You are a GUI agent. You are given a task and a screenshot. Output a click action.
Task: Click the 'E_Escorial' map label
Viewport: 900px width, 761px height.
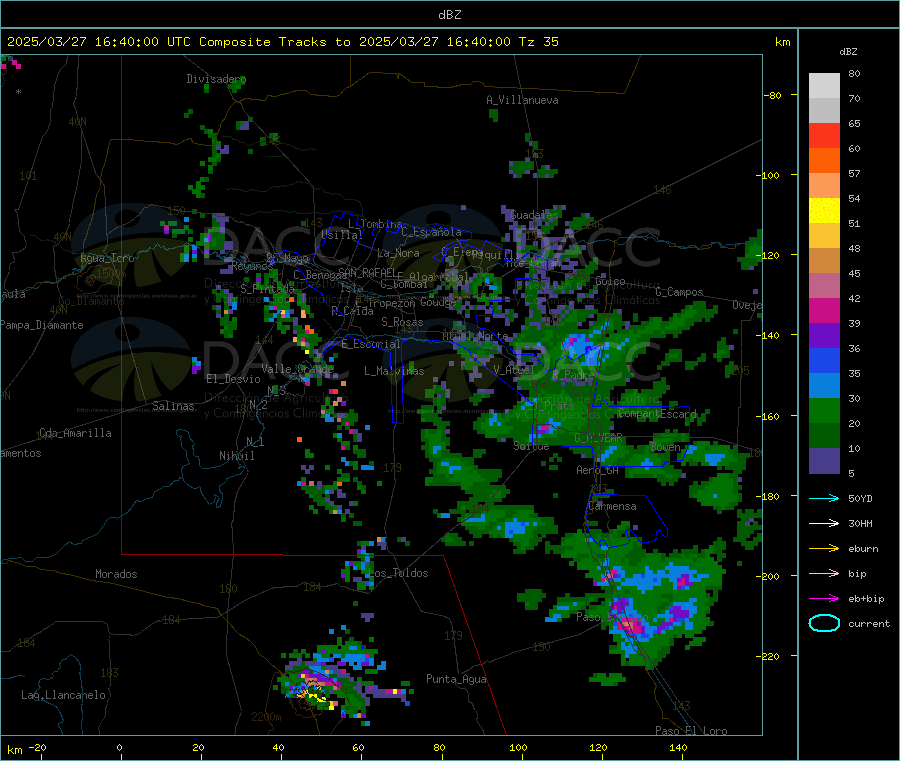371,344
